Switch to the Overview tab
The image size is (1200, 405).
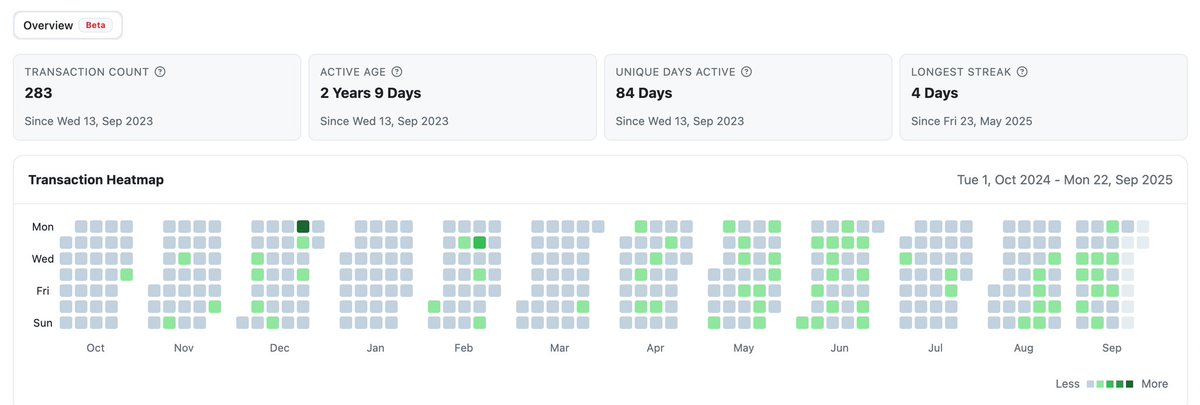pos(48,25)
